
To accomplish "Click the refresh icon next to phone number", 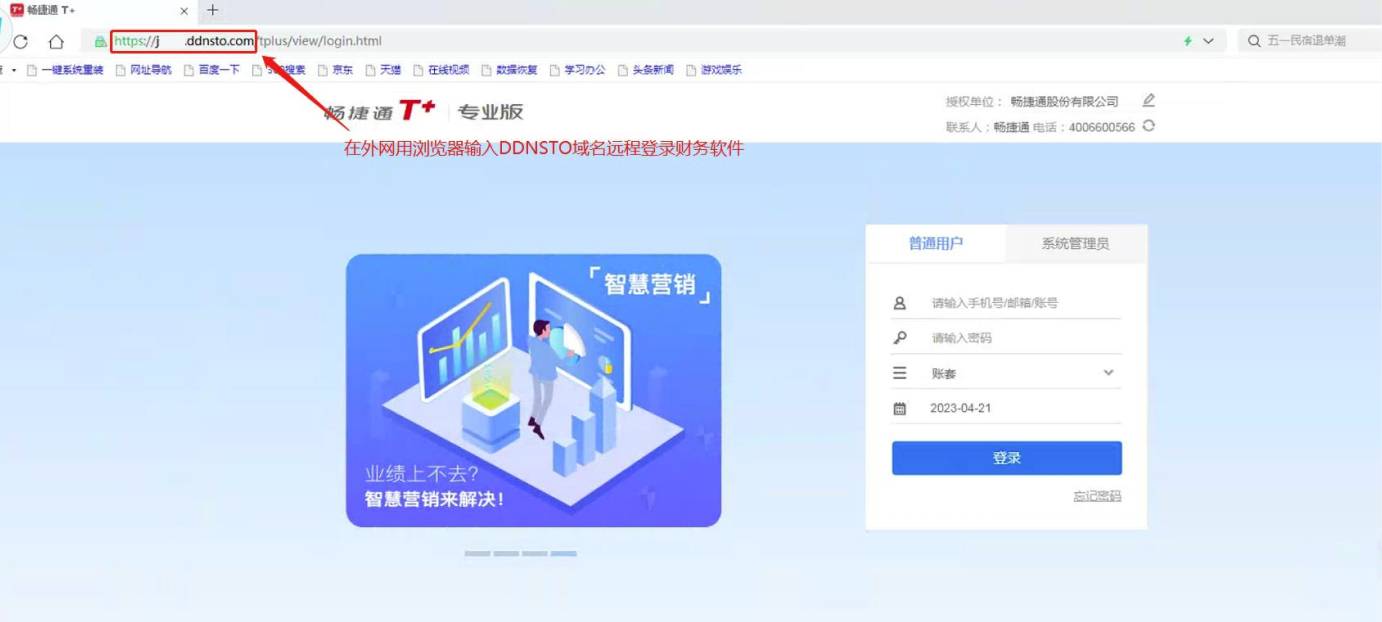I will pos(1148,126).
